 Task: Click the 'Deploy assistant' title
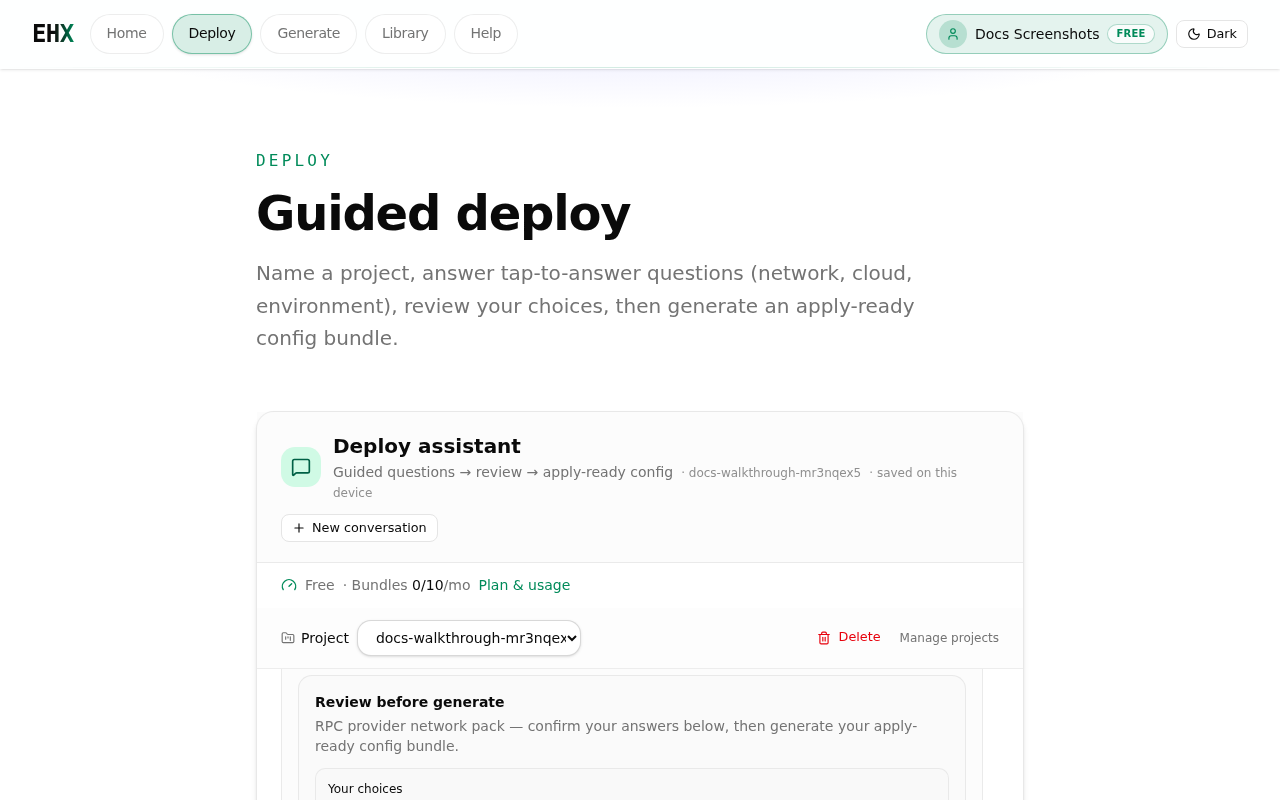[x=427, y=446]
